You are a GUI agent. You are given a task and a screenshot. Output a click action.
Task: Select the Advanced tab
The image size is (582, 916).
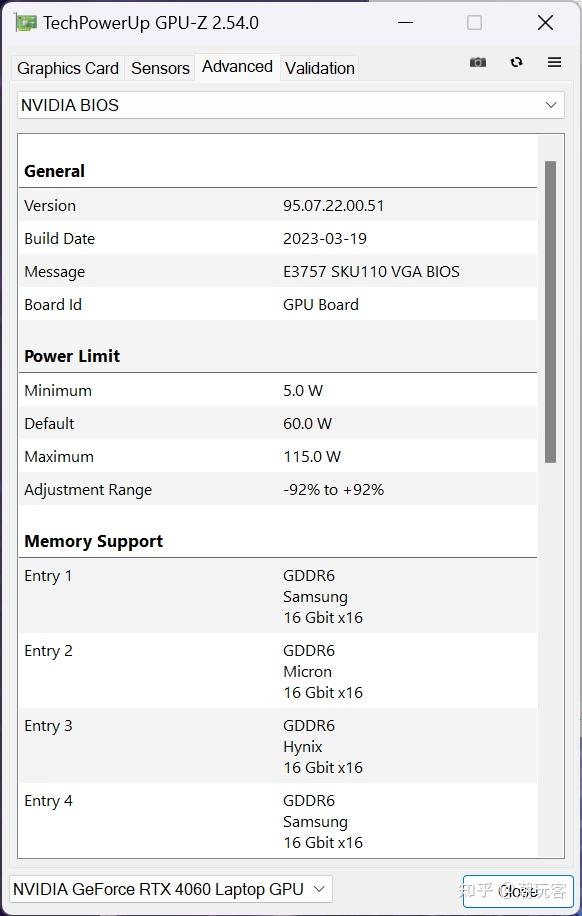pyautogui.click(x=237, y=66)
